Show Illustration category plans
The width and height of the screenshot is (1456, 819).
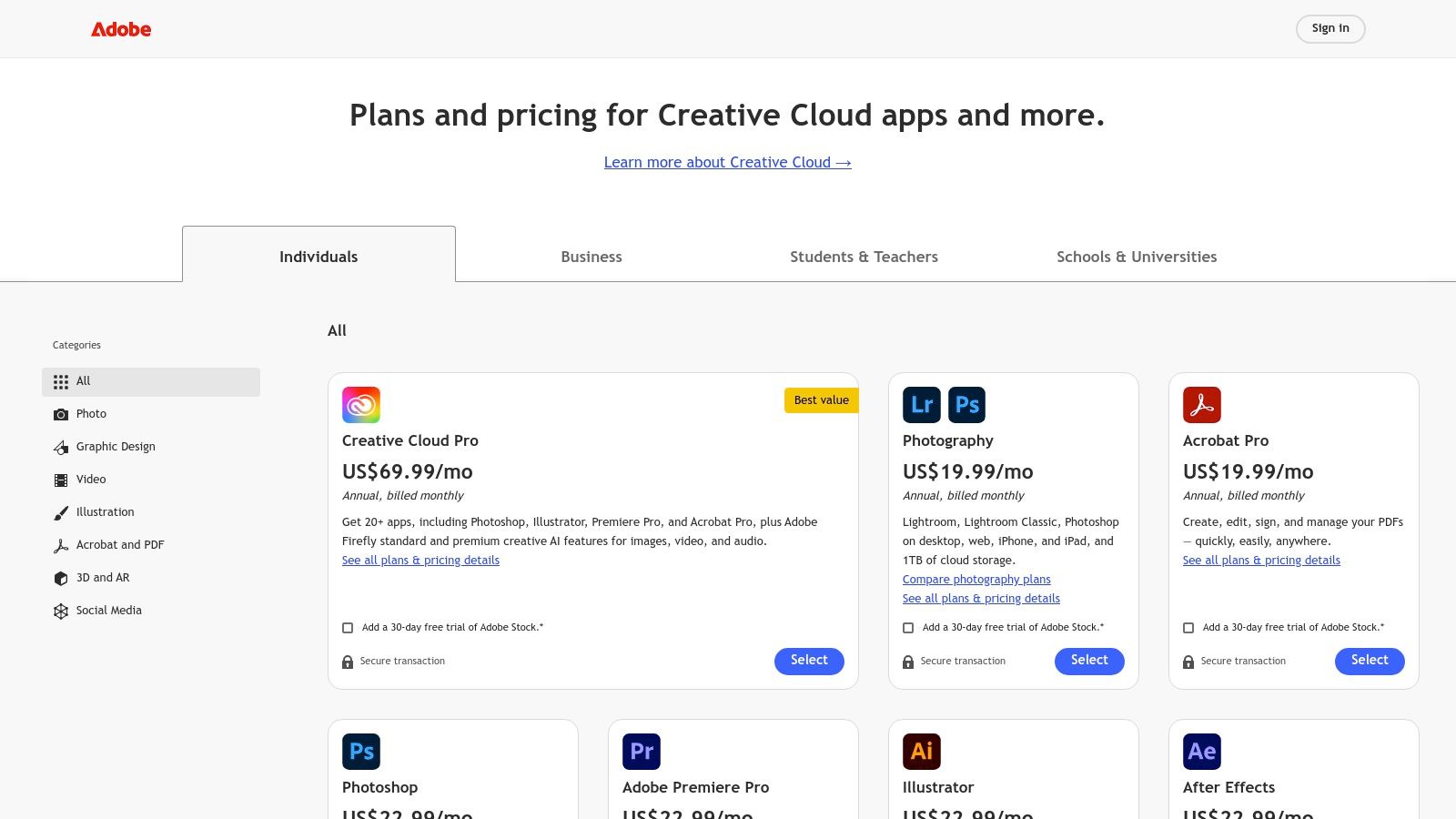click(151, 513)
